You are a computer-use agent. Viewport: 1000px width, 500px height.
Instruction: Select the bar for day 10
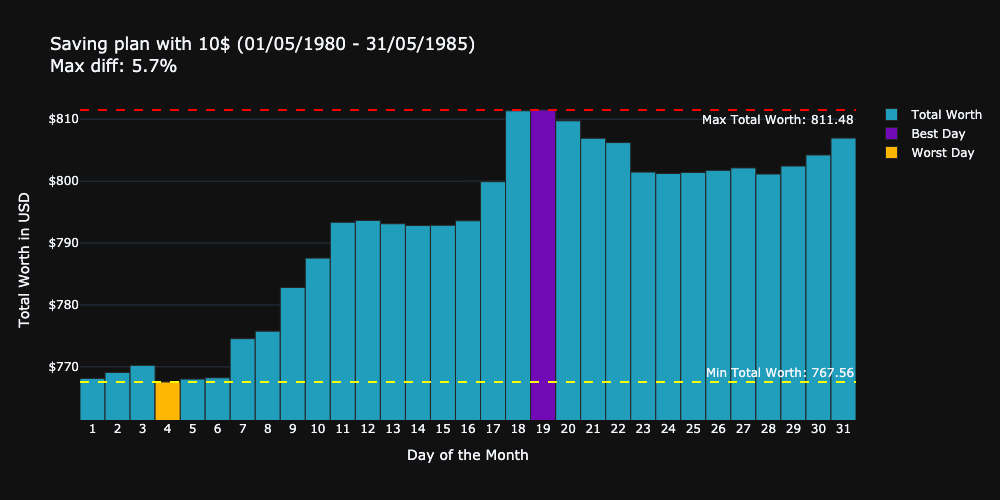(x=318, y=339)
